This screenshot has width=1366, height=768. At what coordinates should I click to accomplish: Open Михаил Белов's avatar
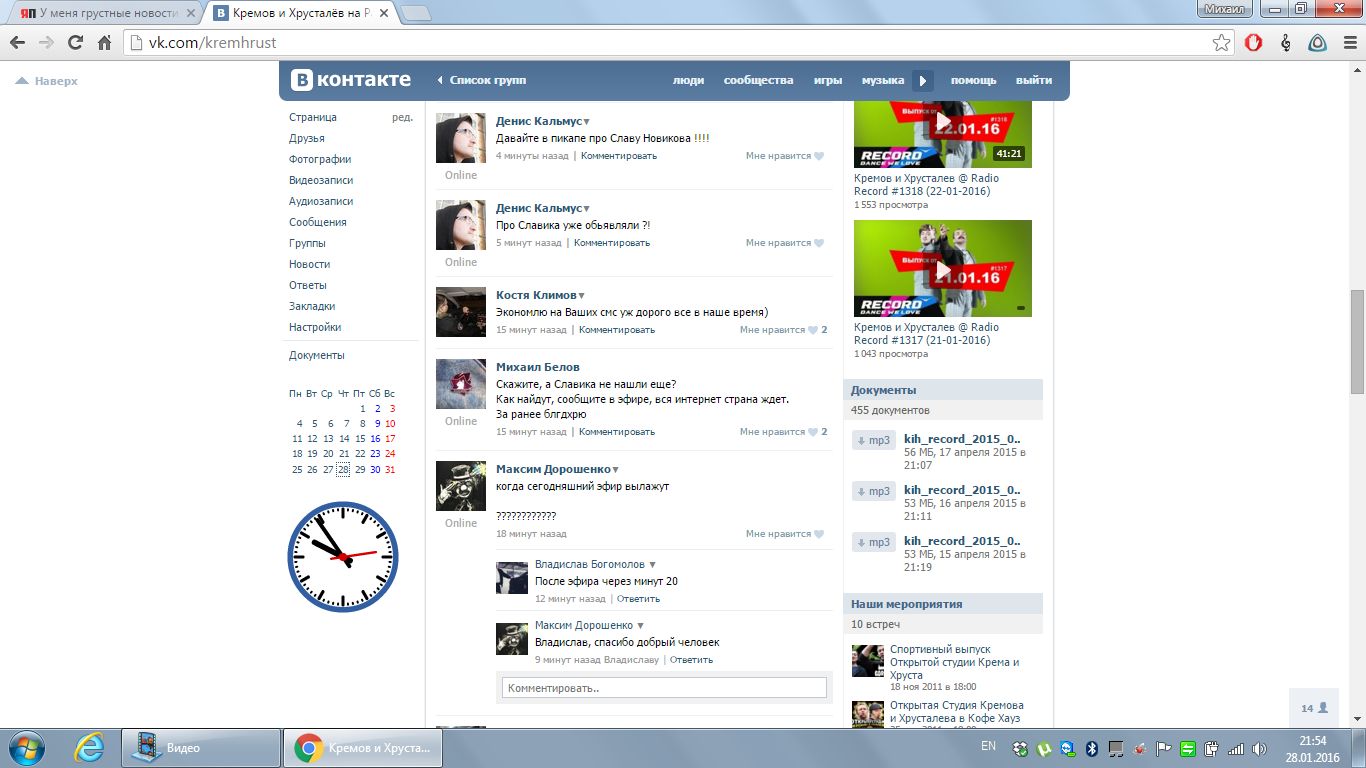point(461,384)
